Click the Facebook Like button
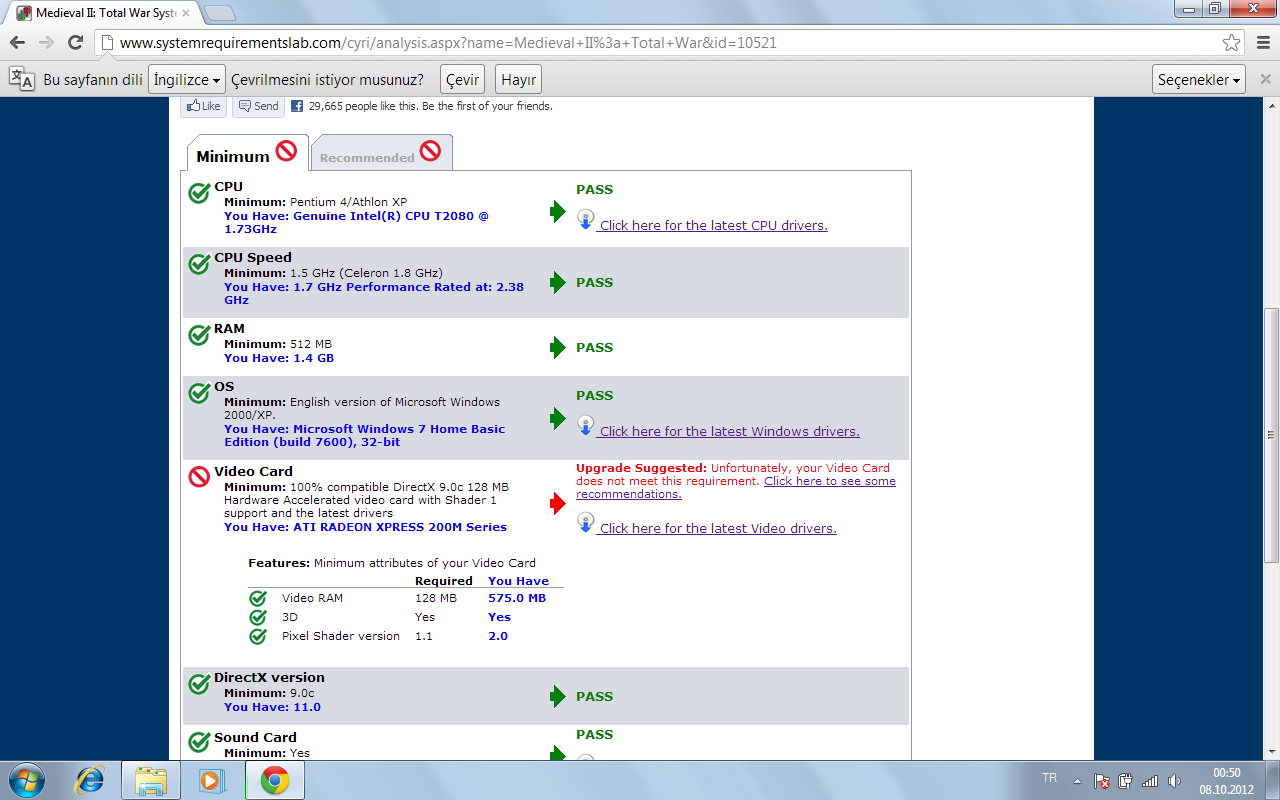This screenshot has height=800, width=1280. [203, 106]
